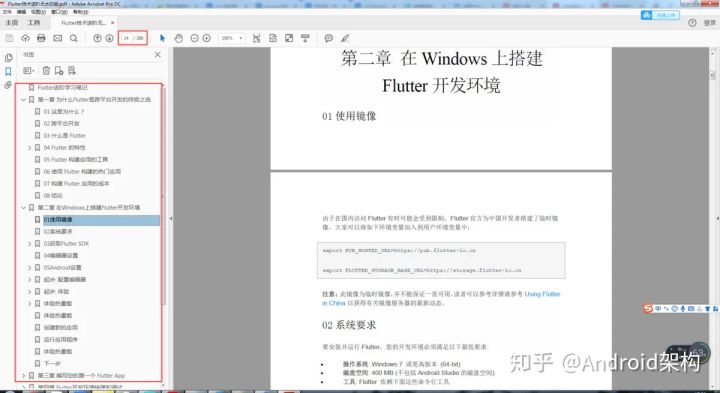Click the 登录 sign-in button
Screen dimensions: 720x393
[709, 23]
